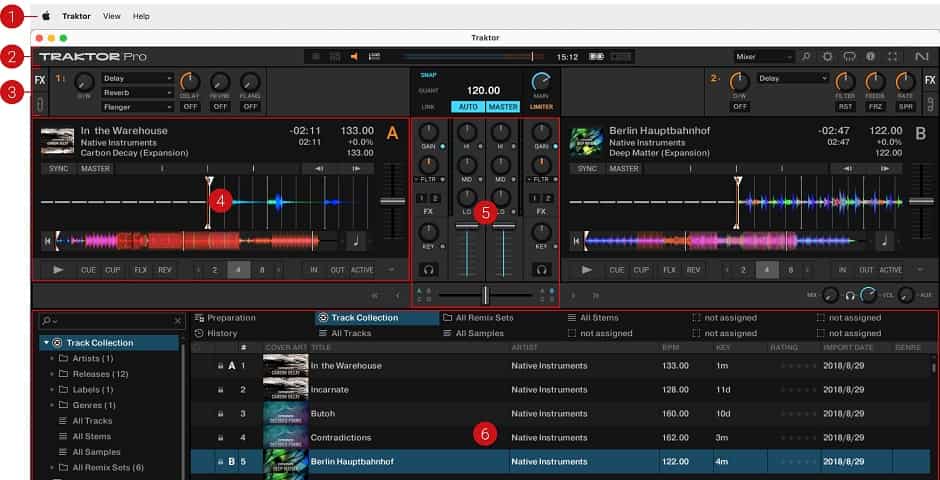Click Deck B headphone cue button
Viewport: 940px width, 480px height.
click(x=541, y=270)
